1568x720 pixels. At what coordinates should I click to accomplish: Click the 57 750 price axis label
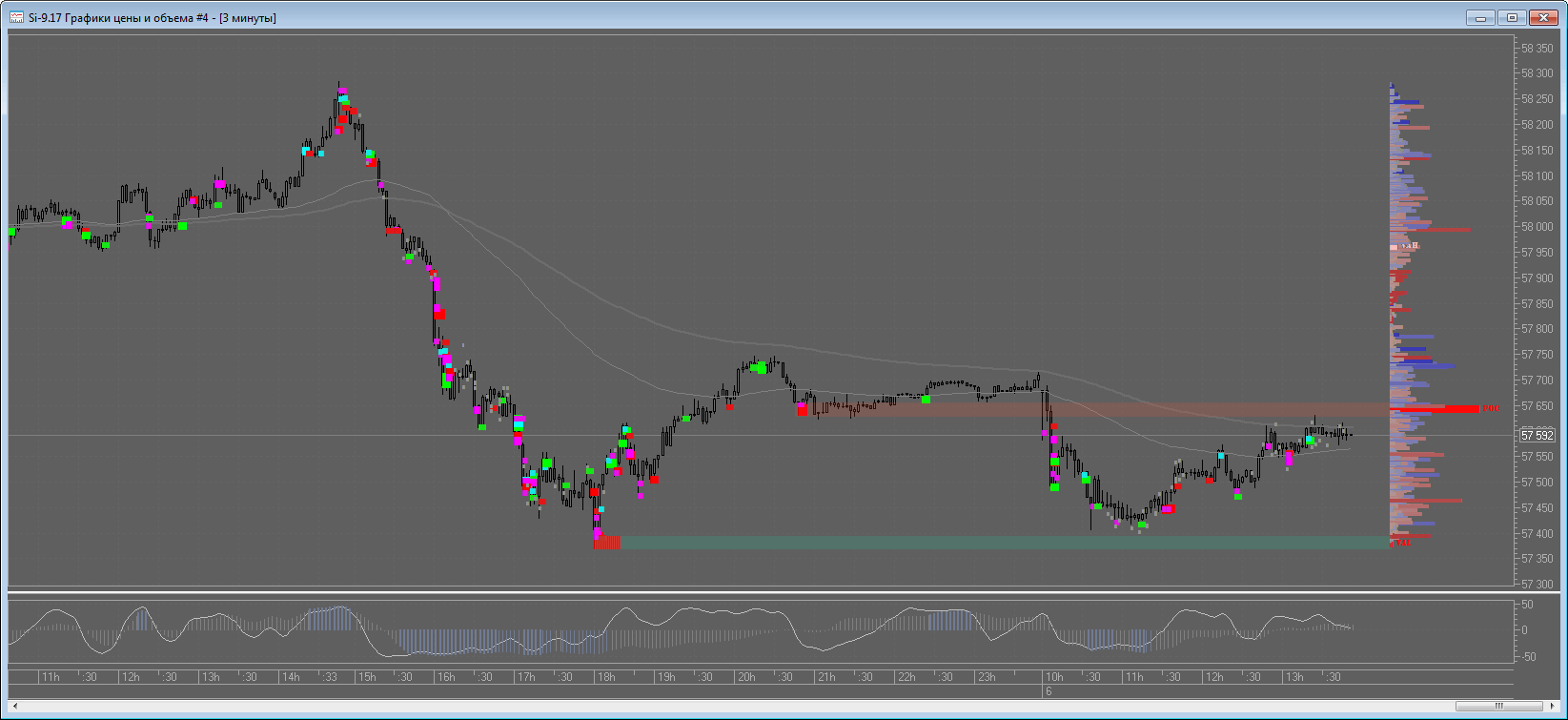(x=1539, y=355)
